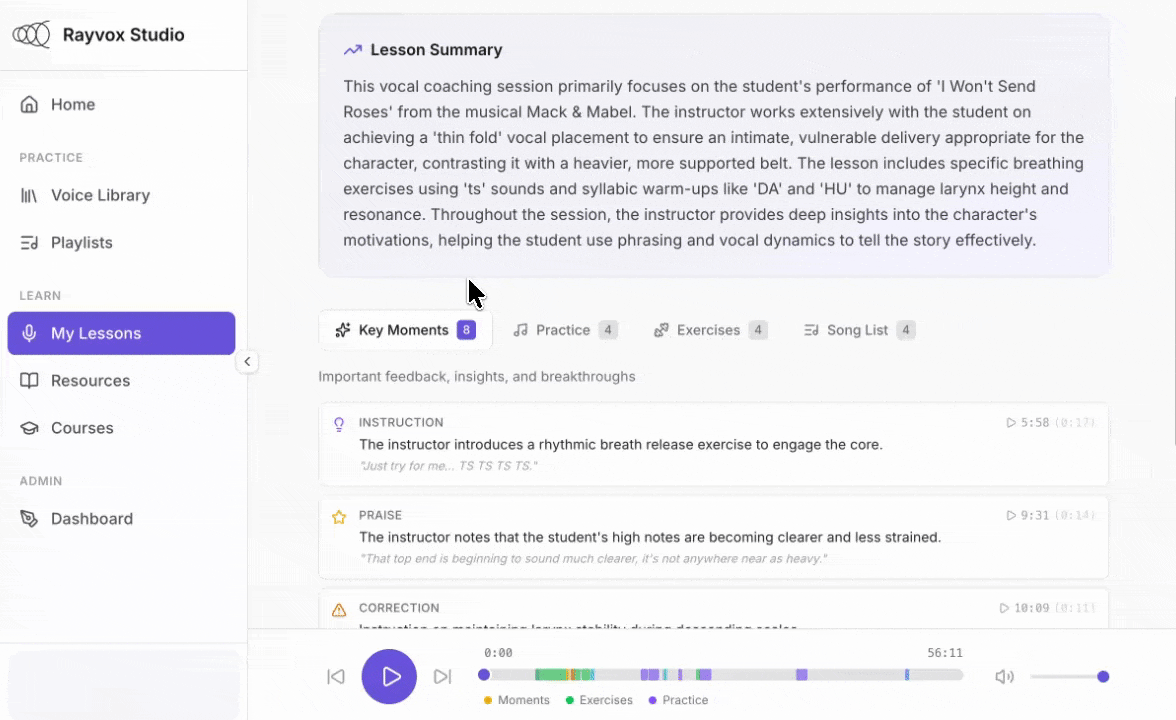Viewport: 1176px width, 720px height.
Task: Select the Voice Library icon in sidebar
Action: pos(30,195)
